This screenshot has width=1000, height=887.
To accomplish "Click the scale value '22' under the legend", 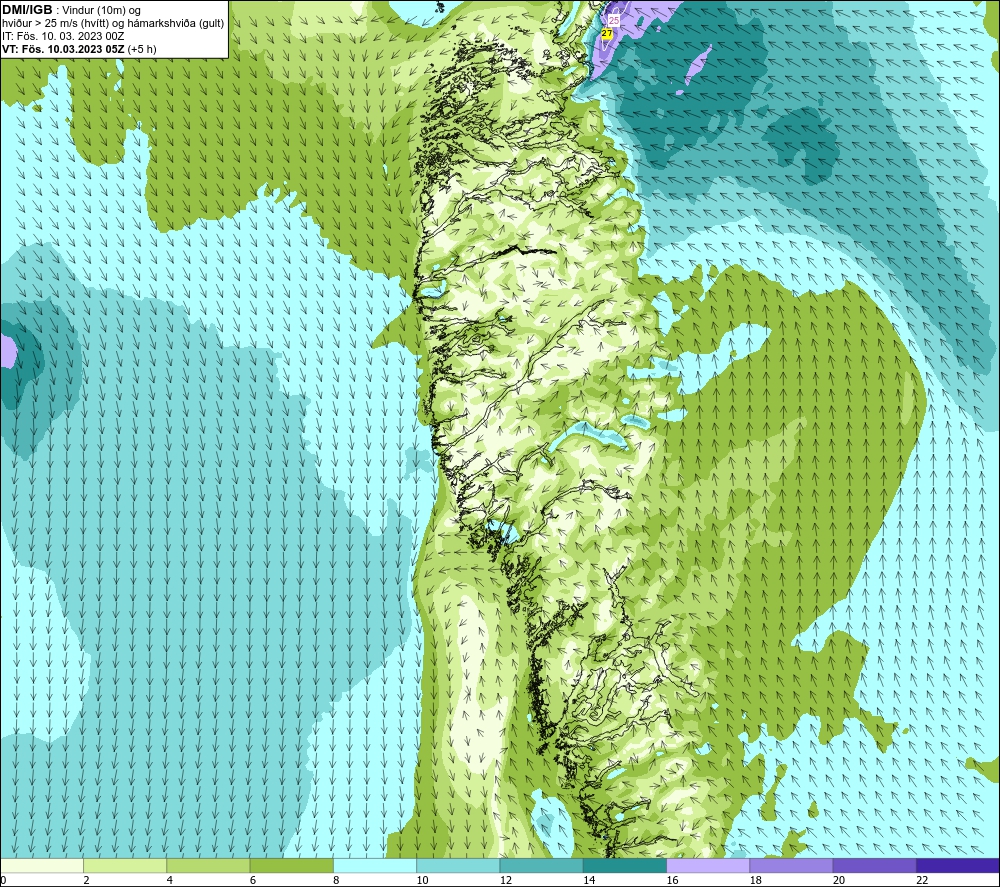I will (922, 880).
